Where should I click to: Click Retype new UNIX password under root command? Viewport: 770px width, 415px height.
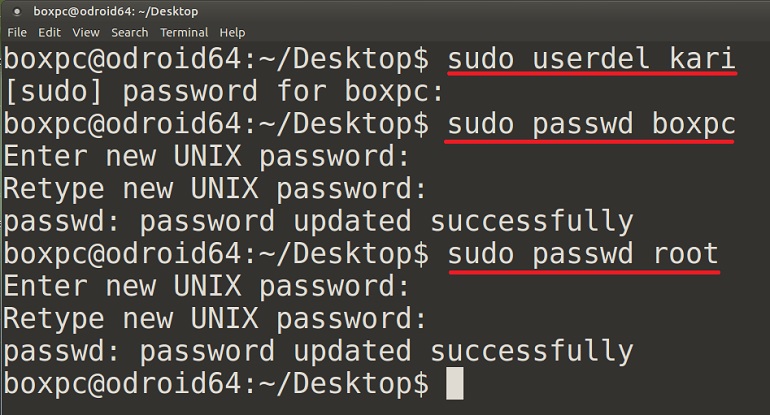(x=215, y=319)
